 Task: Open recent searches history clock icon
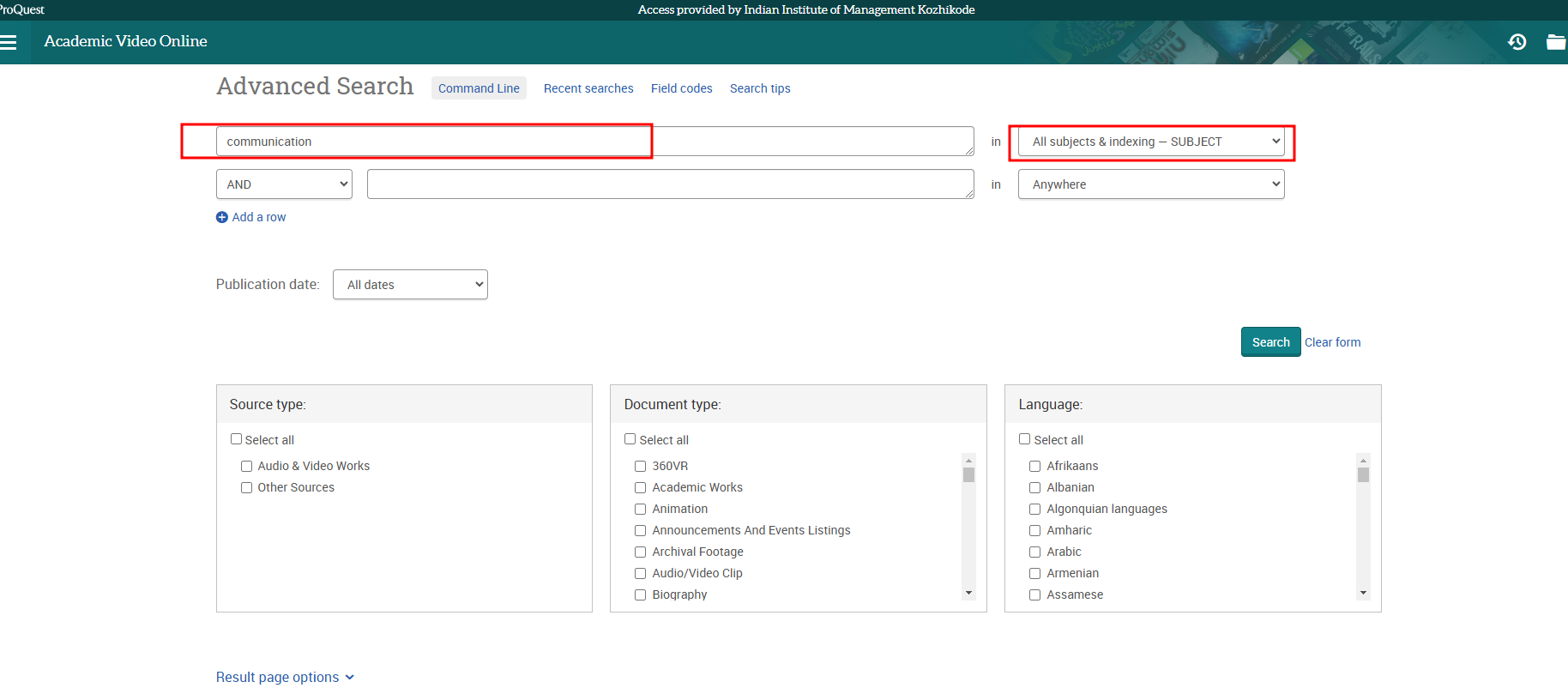pyautogui.click(x=1517, y=42)
